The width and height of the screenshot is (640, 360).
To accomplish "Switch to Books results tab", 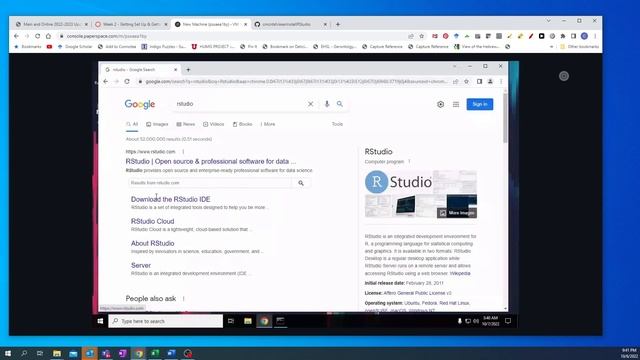I will pyautogui.click(x=242, y=124).
